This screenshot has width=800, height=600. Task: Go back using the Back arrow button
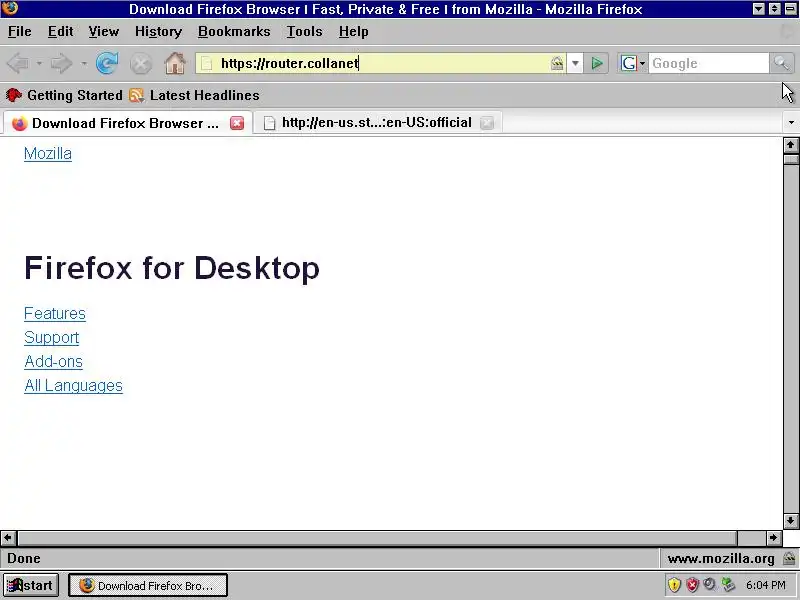[18, 63]
